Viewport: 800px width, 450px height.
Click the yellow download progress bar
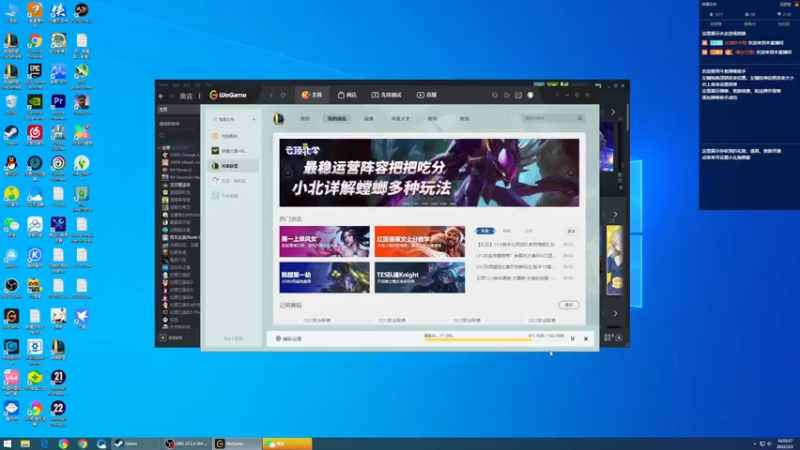tap(478, 340)
